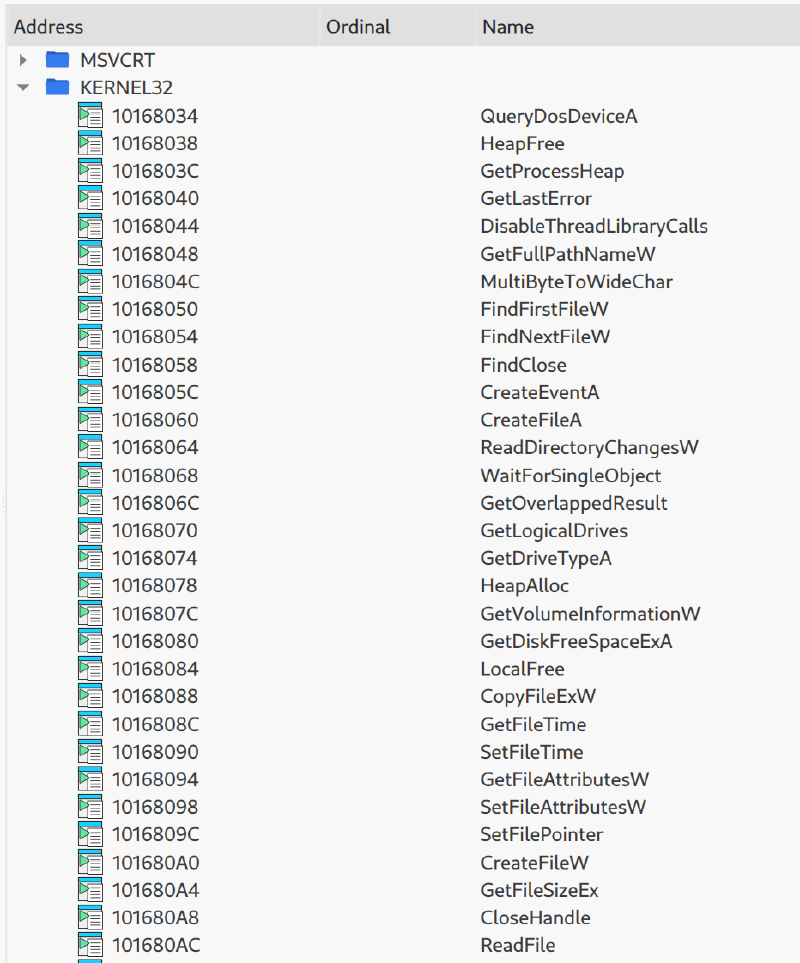Select the FindNextFileW import name

point(545,337)
